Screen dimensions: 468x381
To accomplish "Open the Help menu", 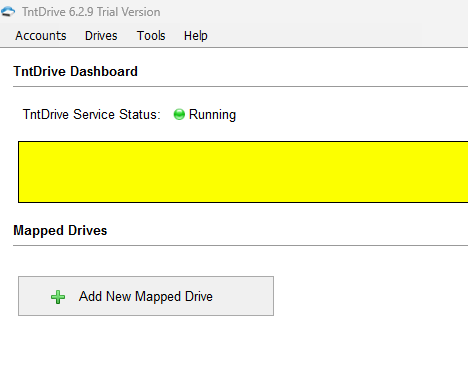I will coord(196,36).
